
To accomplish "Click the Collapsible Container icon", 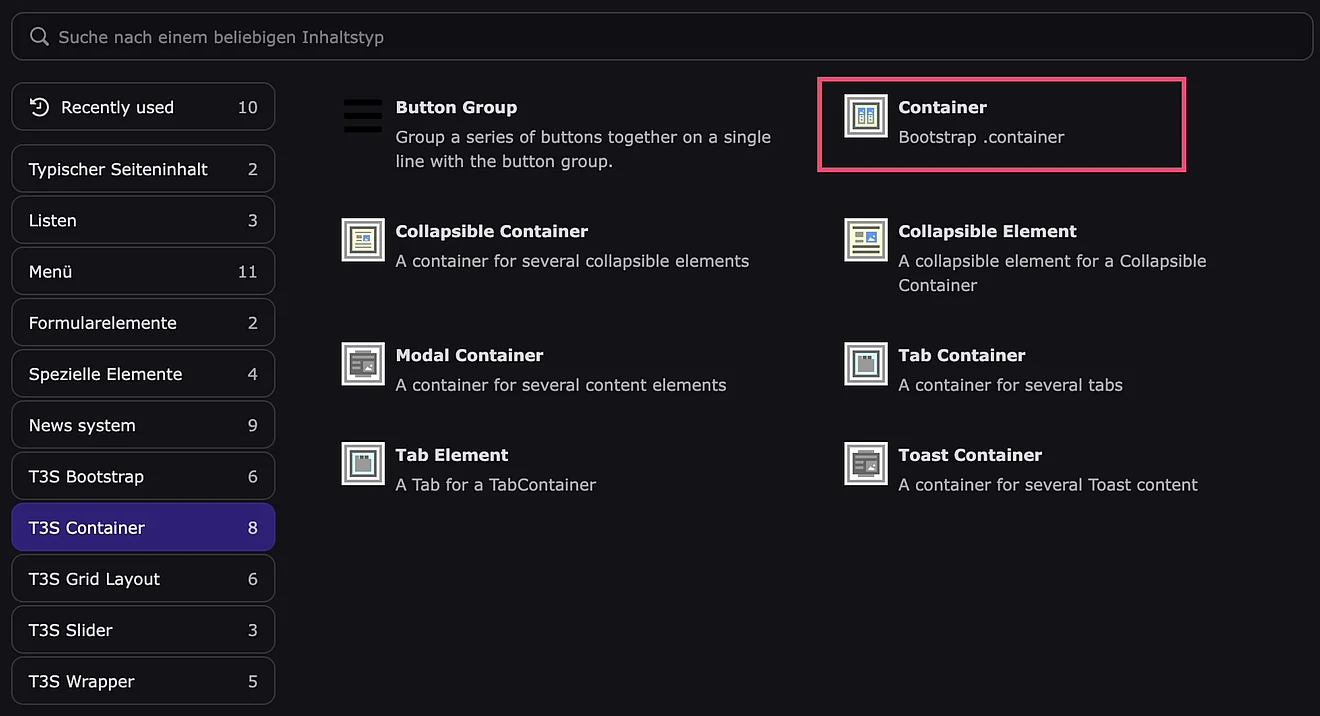I will click(363, 240).
